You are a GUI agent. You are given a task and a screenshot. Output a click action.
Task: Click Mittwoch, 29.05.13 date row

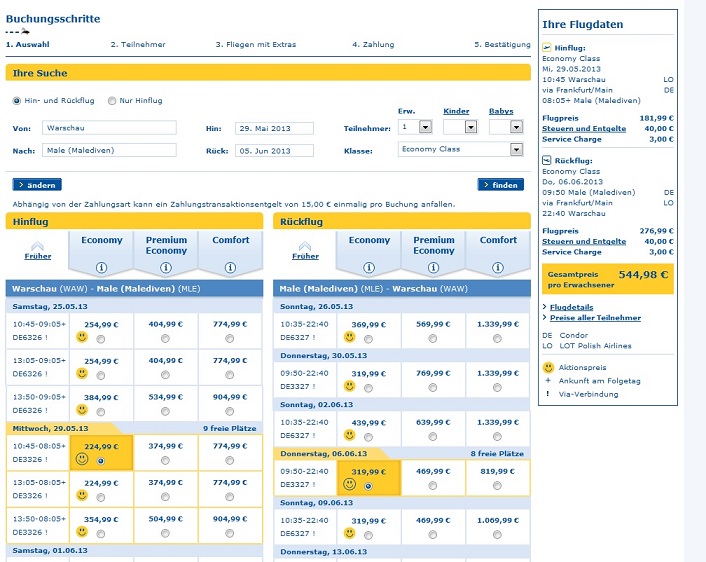click(134, 428)
